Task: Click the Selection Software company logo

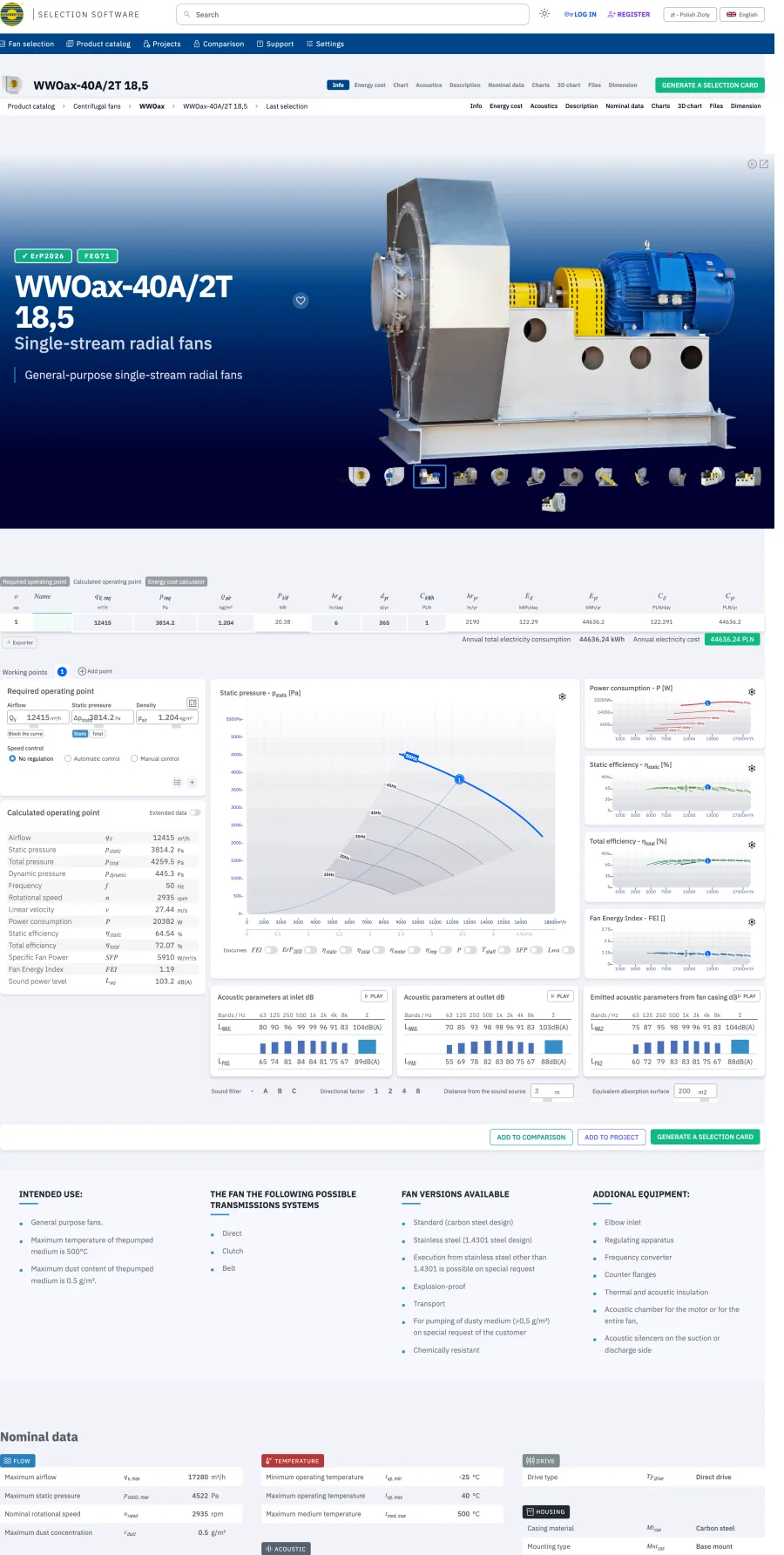Action: pyautogui.click(x=12, y=14)
